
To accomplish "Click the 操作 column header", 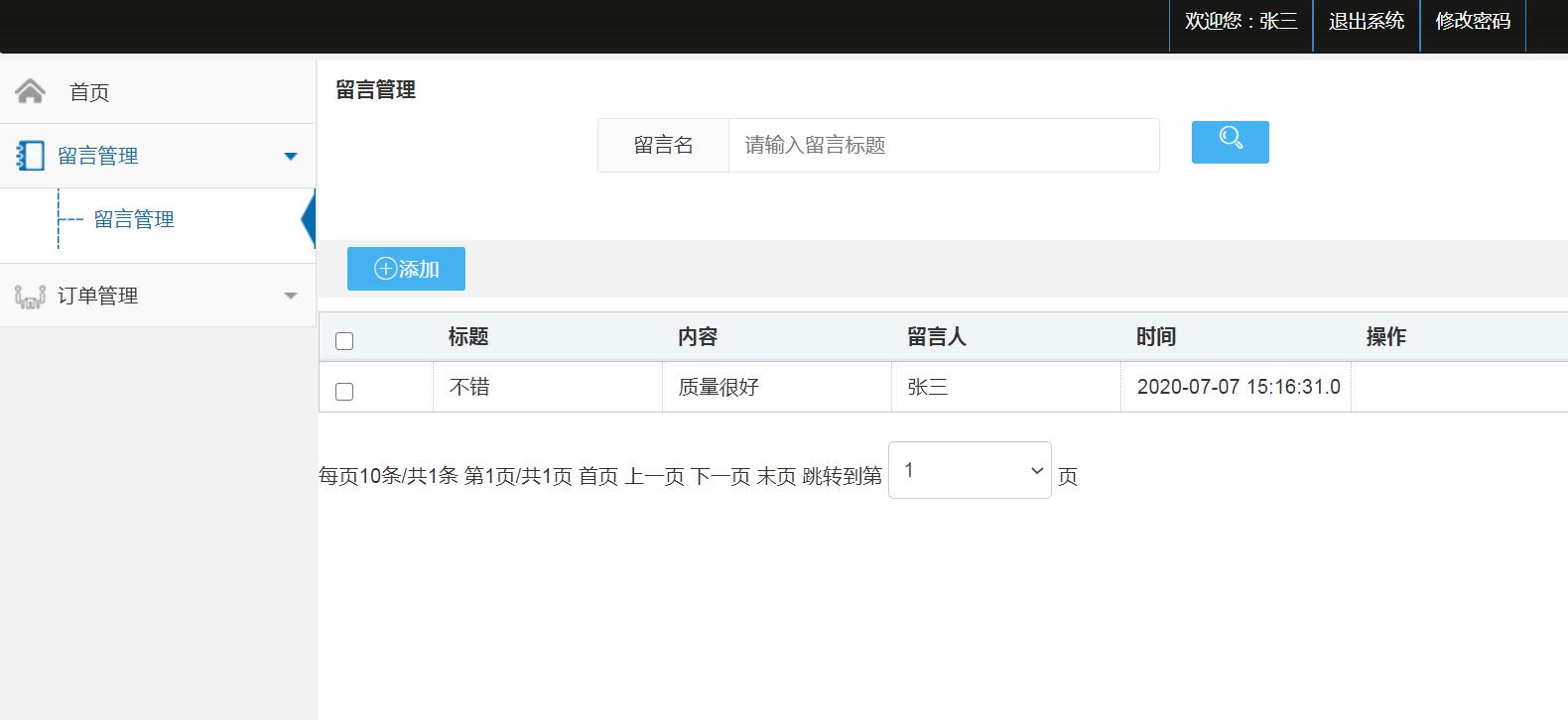I will [x=1386, y=337].
